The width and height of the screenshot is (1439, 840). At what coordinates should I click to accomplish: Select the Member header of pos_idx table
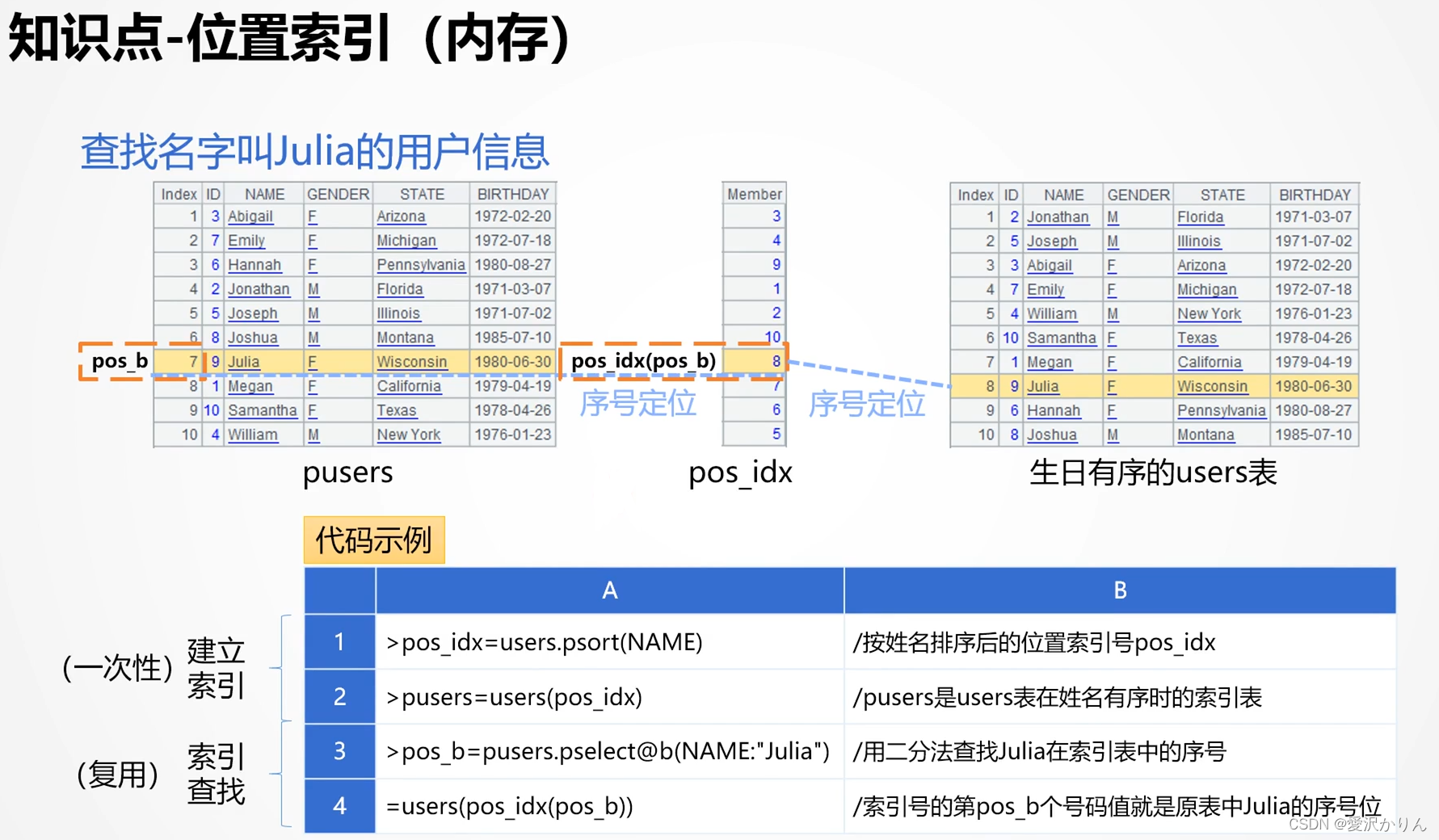753,193
